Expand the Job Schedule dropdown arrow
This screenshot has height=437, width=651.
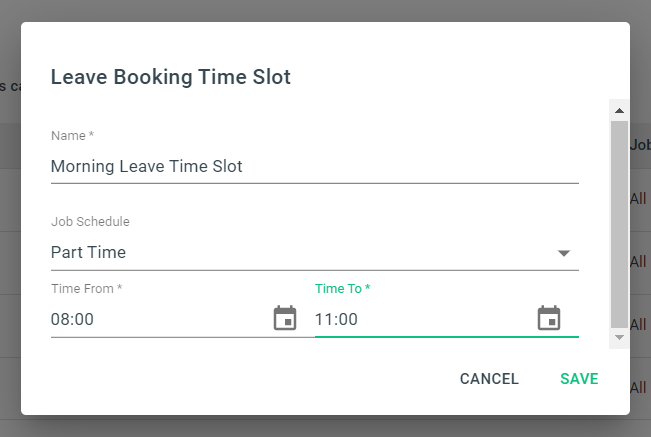pyautogui.click(x=563, y=253)
